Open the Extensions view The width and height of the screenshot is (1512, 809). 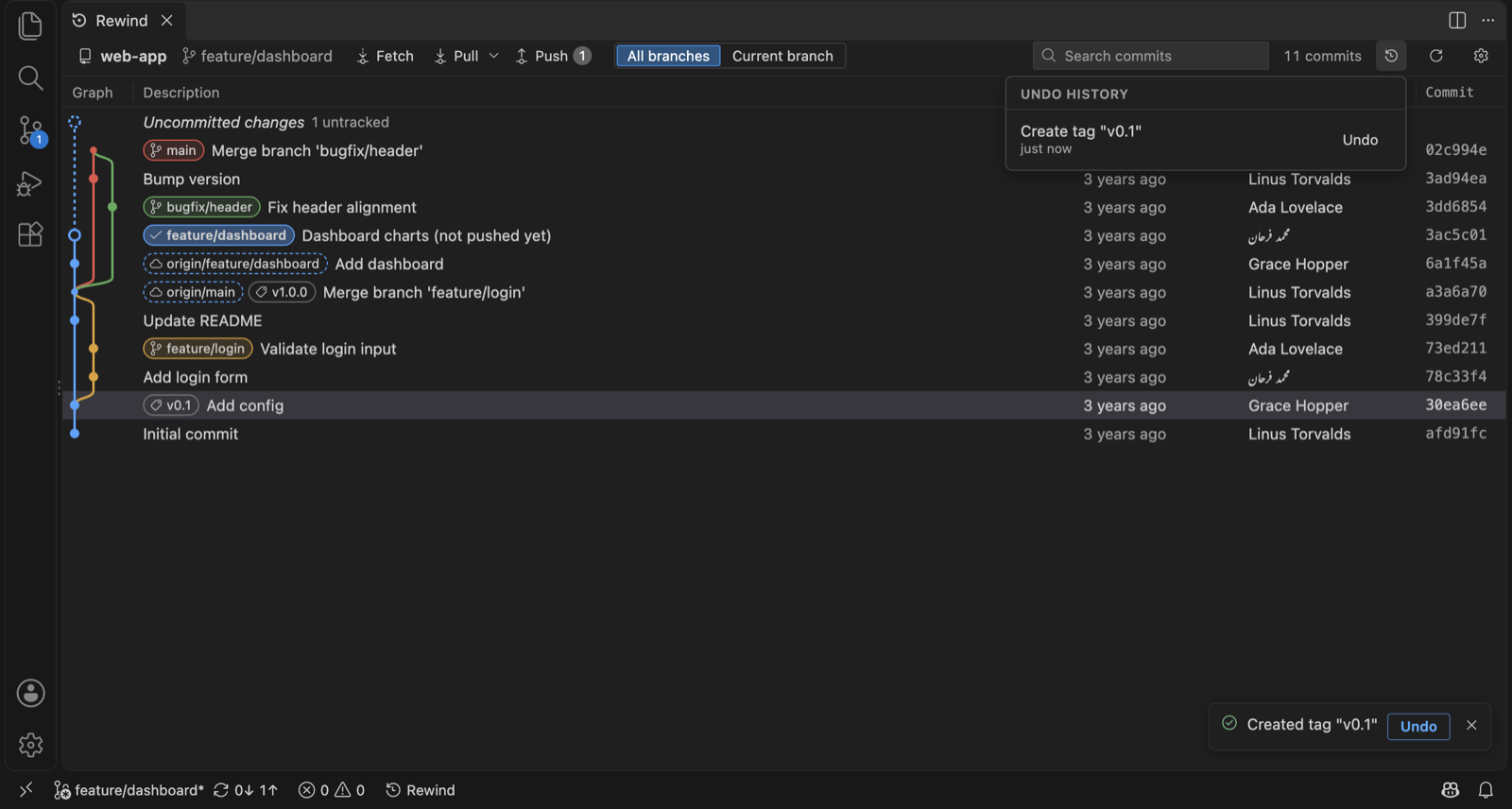coord(30,234)
